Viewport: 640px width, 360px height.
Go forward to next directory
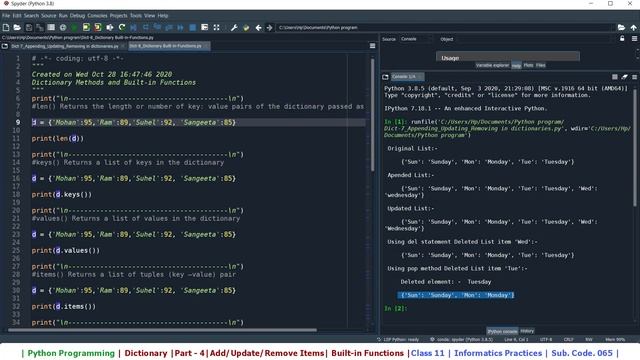[269, 27]
